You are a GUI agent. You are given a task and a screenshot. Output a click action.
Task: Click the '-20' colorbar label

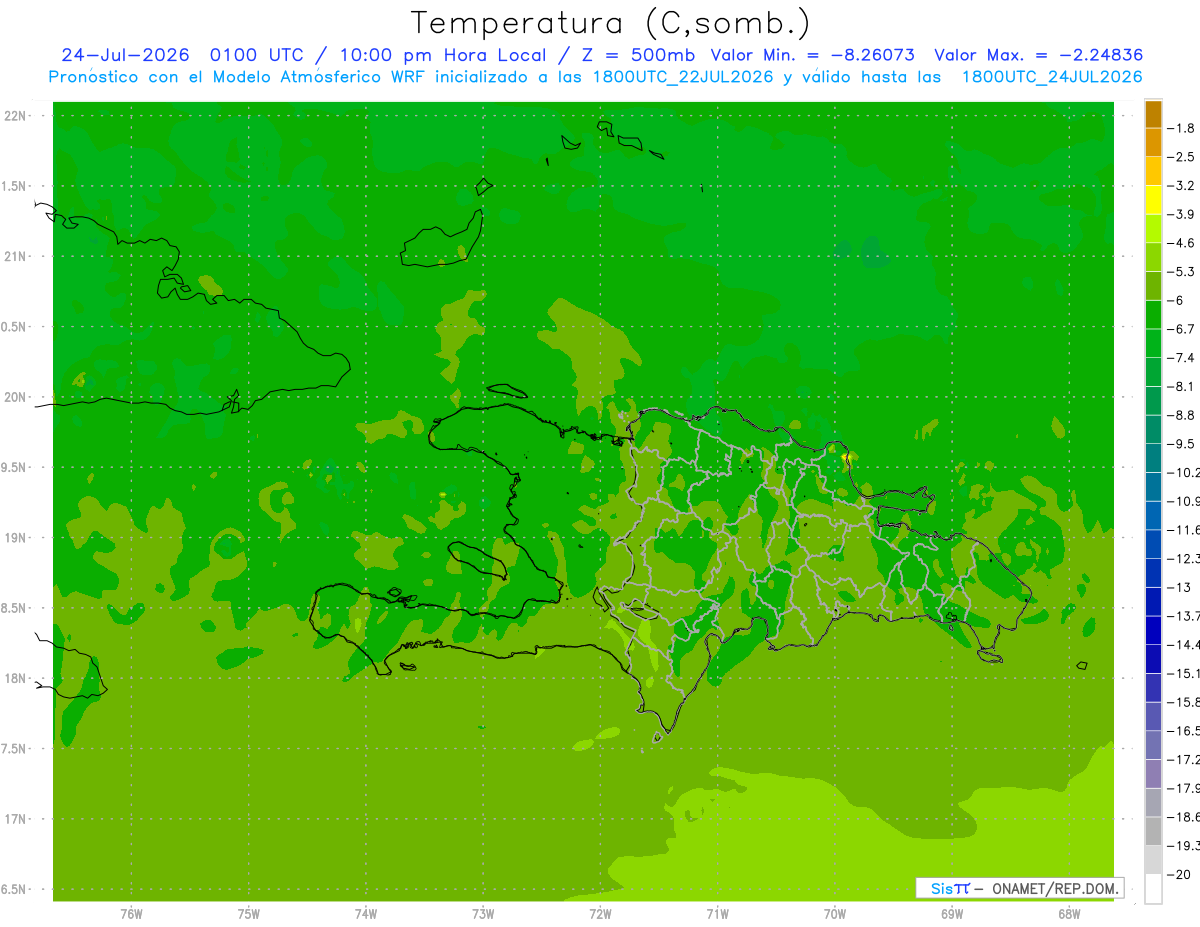1180,874
